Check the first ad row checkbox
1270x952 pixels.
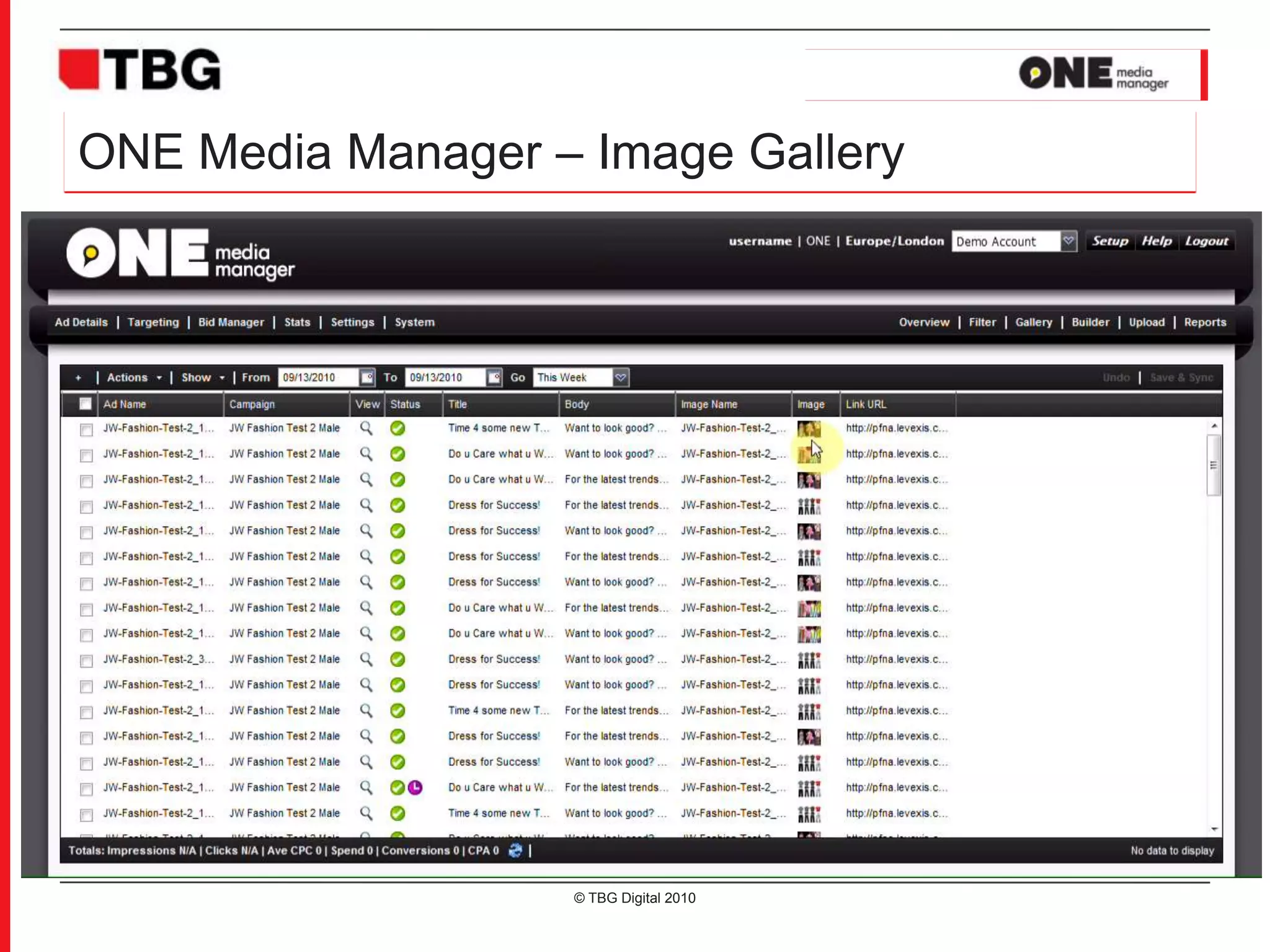tap(86, 429)
